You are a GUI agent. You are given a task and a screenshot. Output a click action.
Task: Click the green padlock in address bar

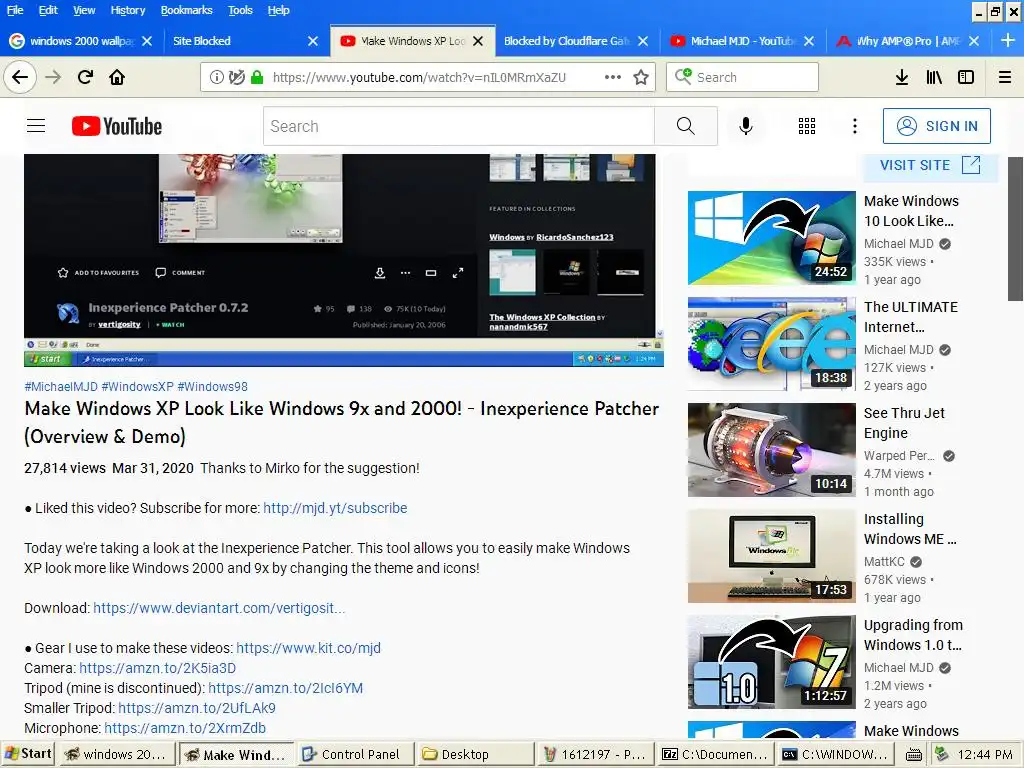tap(257, 77)
